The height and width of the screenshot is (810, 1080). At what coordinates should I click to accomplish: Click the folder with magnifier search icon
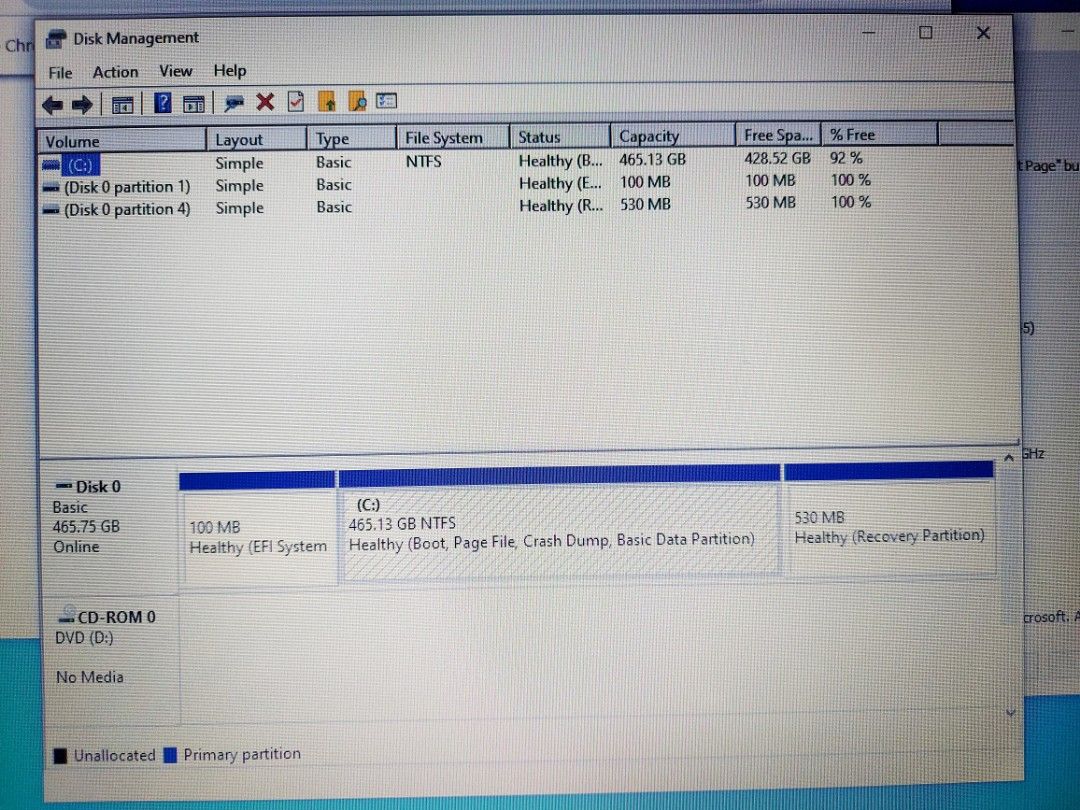click(x=357, y=101)
